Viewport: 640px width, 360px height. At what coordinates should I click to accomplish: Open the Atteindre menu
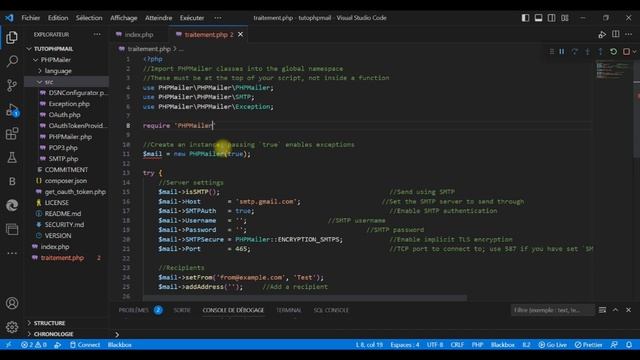[158, 18]
